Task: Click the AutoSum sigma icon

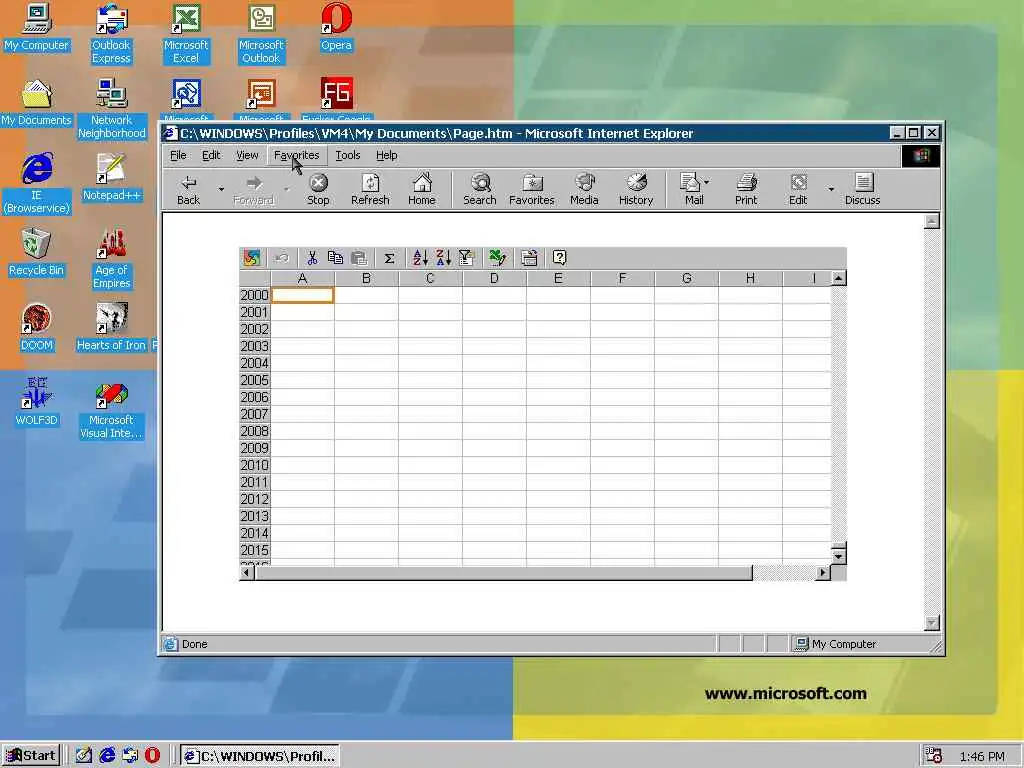Action: tap(389, 258)
